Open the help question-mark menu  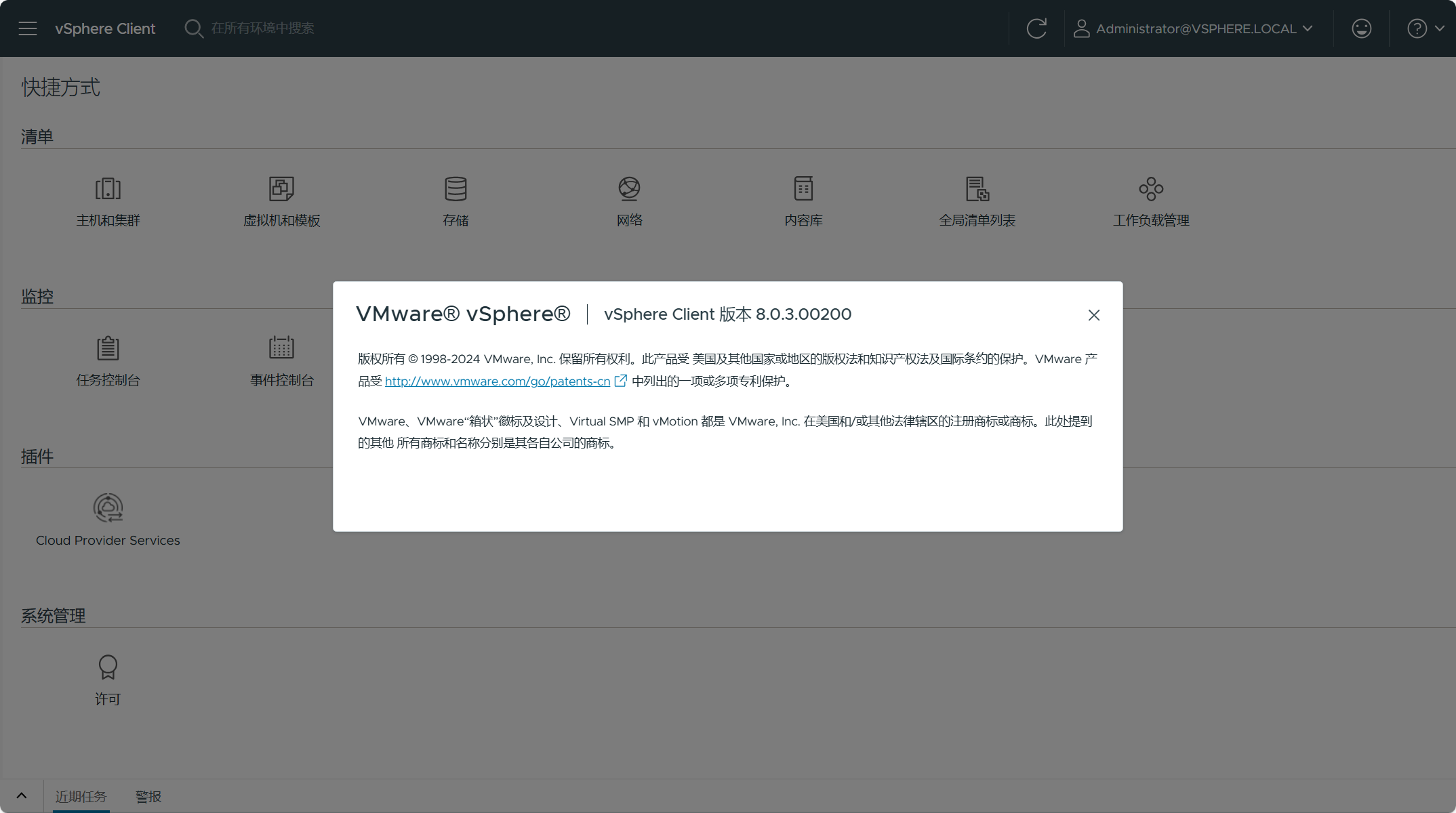(x=1426, y=28)
